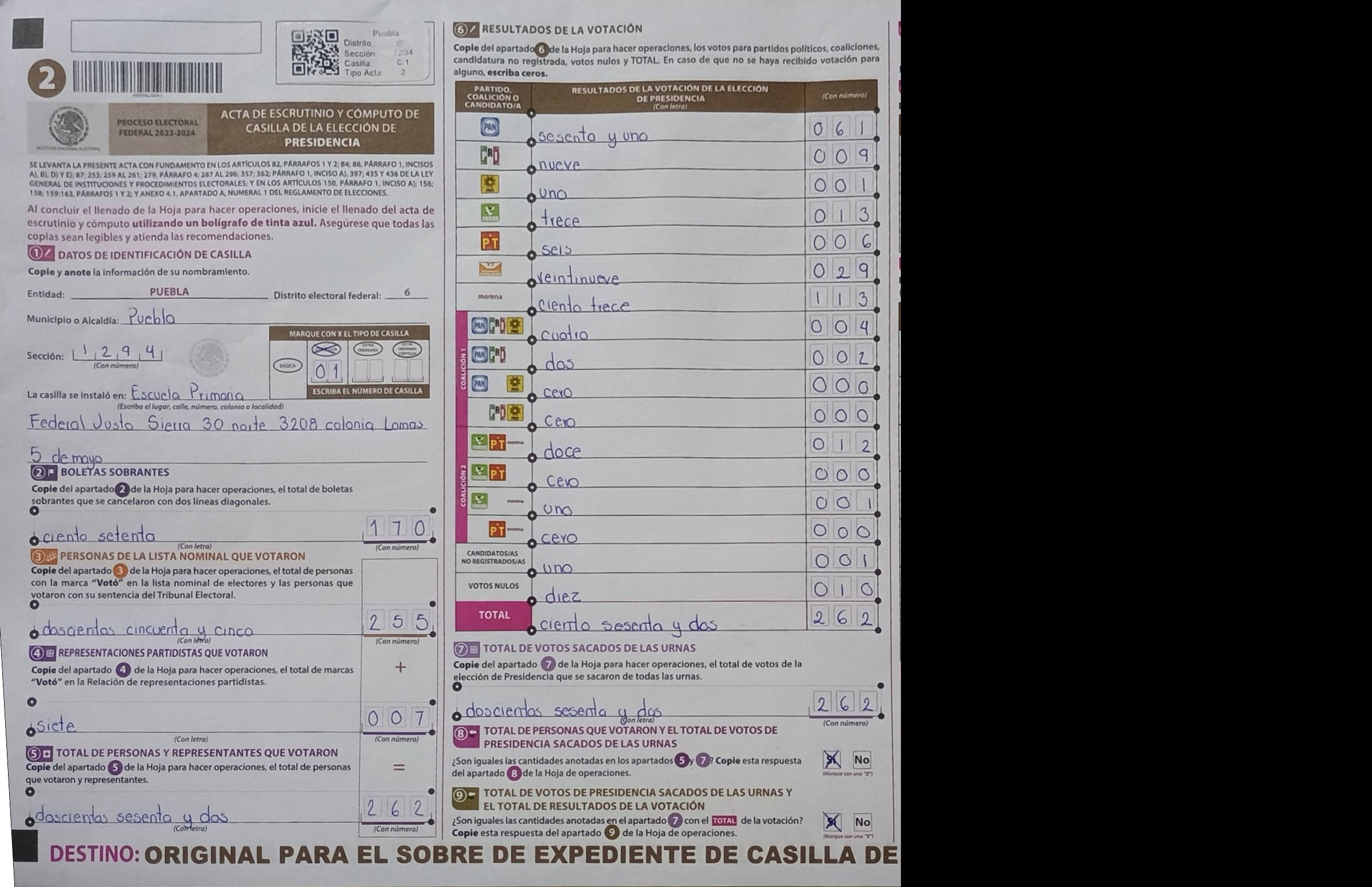Click the Sección number boxes showing 1294
This screenshot has height=887, width=1372.
(x=118, y=352)
